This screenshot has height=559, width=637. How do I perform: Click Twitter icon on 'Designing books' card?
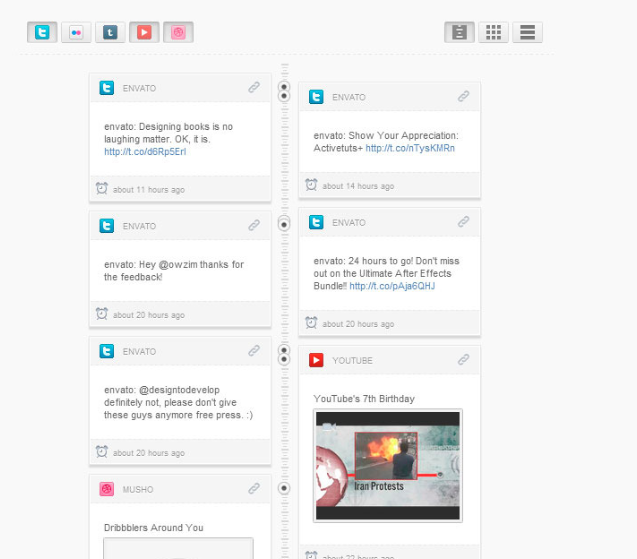tap(107, 88)
